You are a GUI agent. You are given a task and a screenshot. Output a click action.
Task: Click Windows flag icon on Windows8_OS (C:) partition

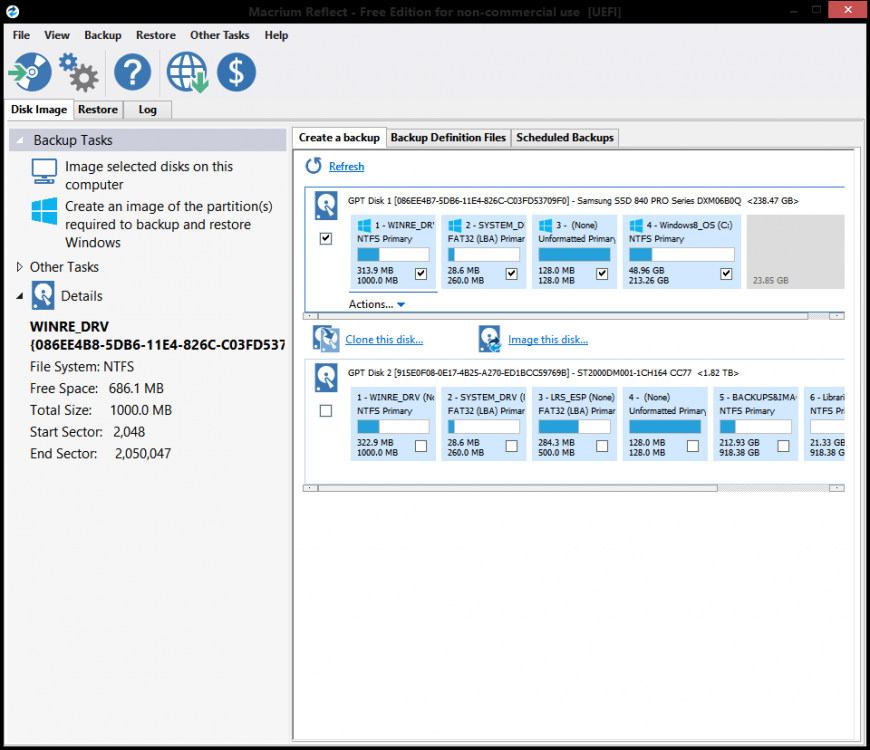[x=636, y=225]
